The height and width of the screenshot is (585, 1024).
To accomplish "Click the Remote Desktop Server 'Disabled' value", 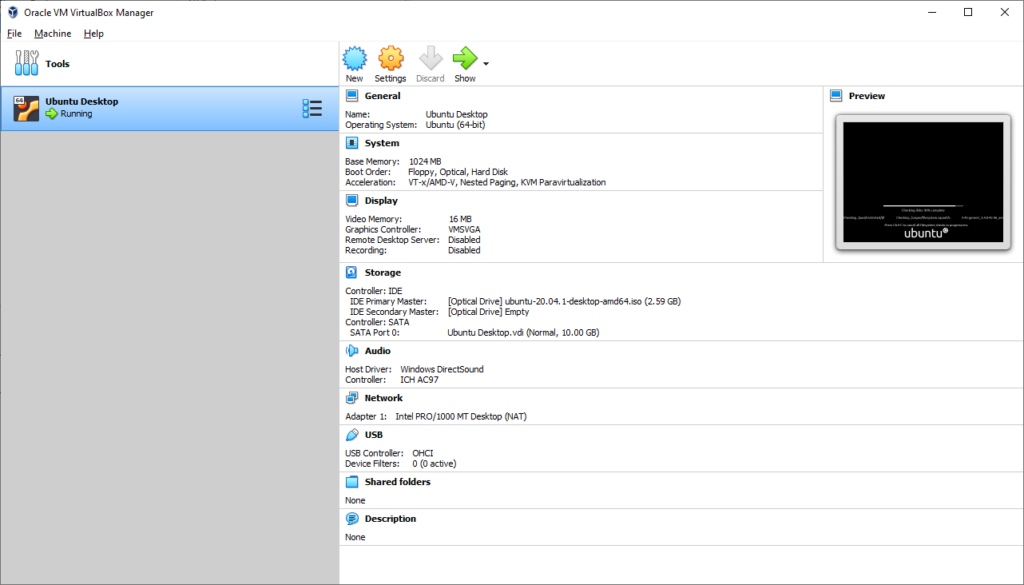I will coord(464,240).
